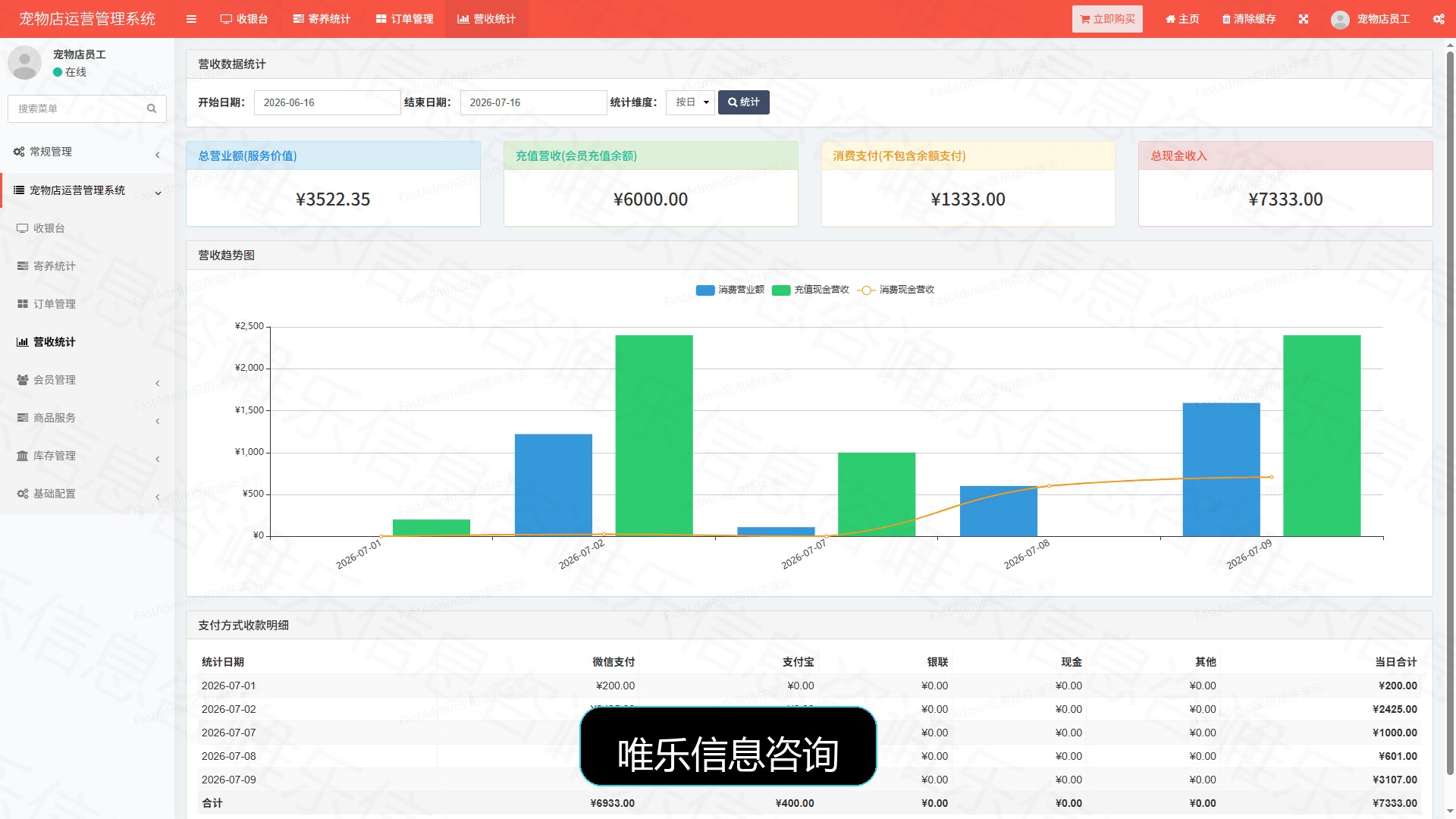Open the 统计维度 按日 dropdown
This screenshot has height=819, width=1456.
pos(690,102)
